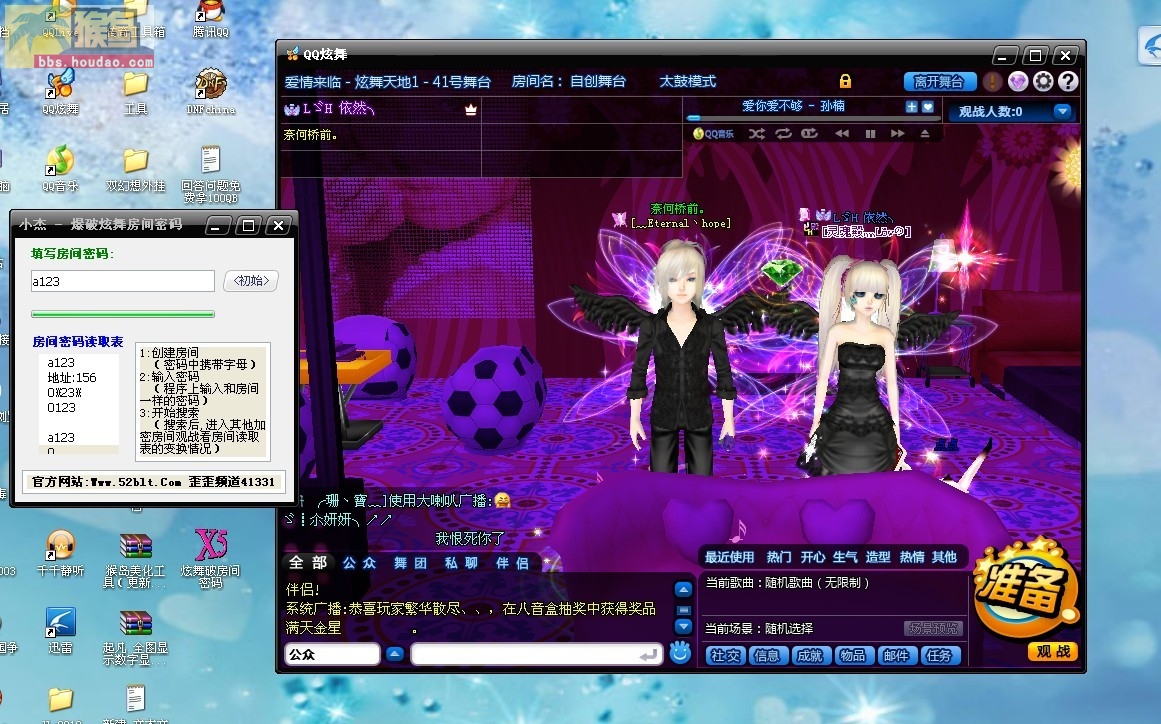Image resolution: width=1161 pixels, height=724 pixels.
Task: Open the 迅雷 desktop shortcut
Action: pyautogui.click(x=61, y=630)
